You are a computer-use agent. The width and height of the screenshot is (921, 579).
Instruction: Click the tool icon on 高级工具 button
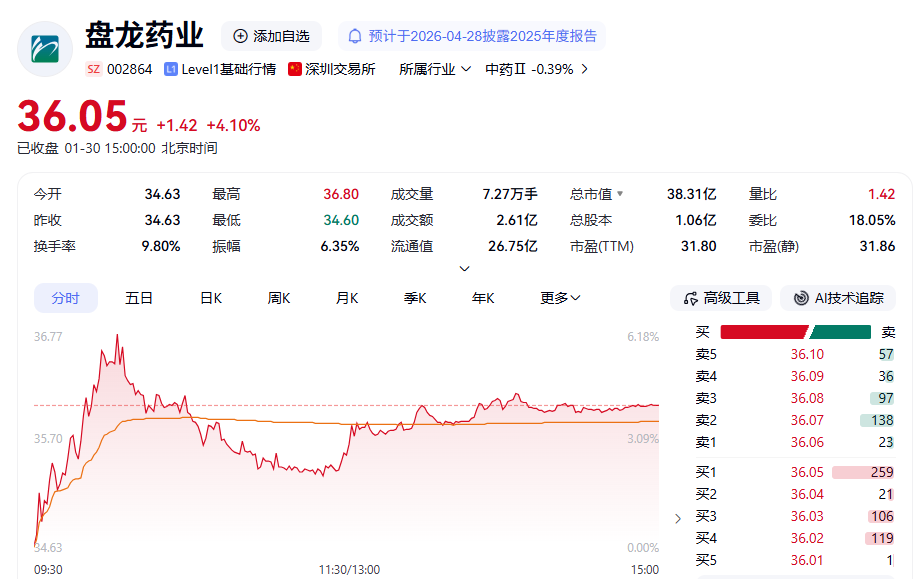click(x=688, y=297)
